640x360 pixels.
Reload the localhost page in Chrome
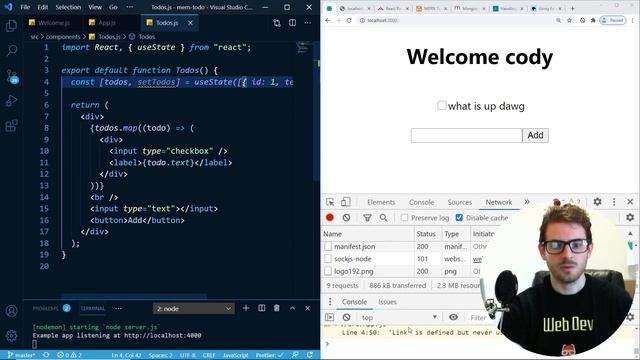coord(349,20)
